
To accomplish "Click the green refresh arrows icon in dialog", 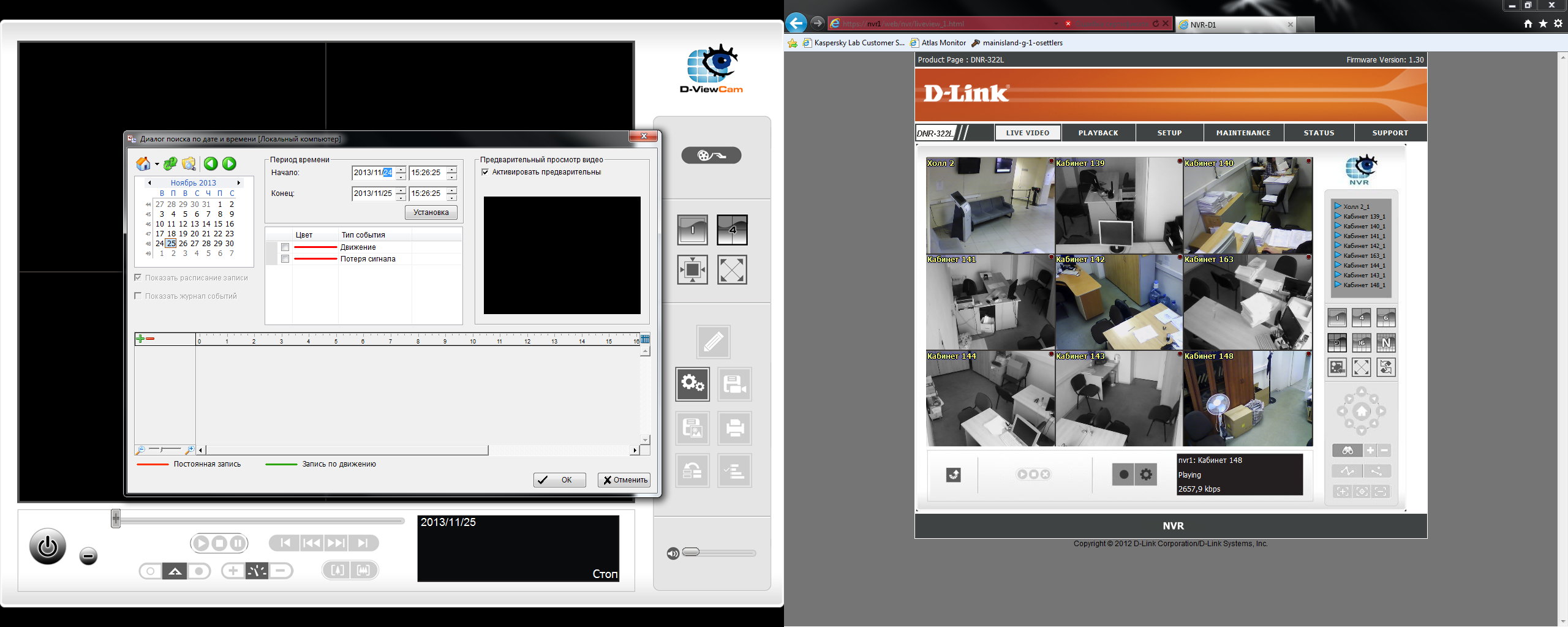I will pyautogui.click(x=170, y=163).
